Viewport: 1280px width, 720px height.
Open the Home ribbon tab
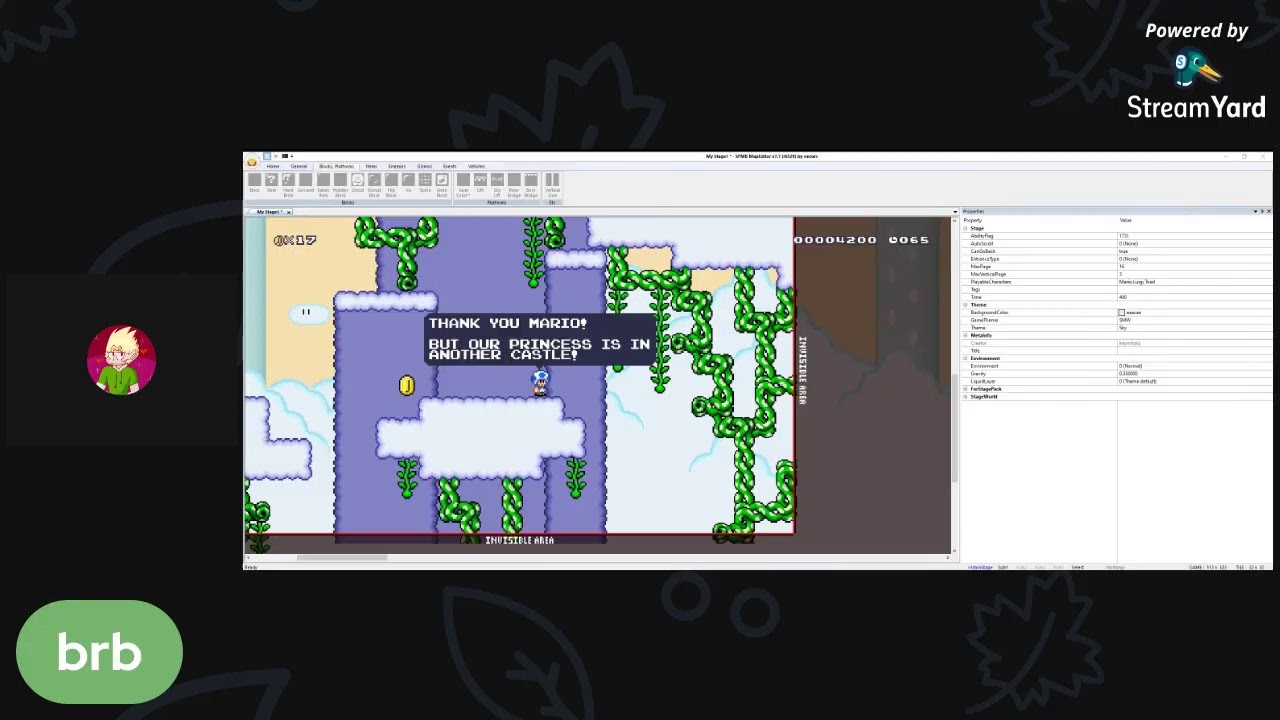tap(273, 166)
